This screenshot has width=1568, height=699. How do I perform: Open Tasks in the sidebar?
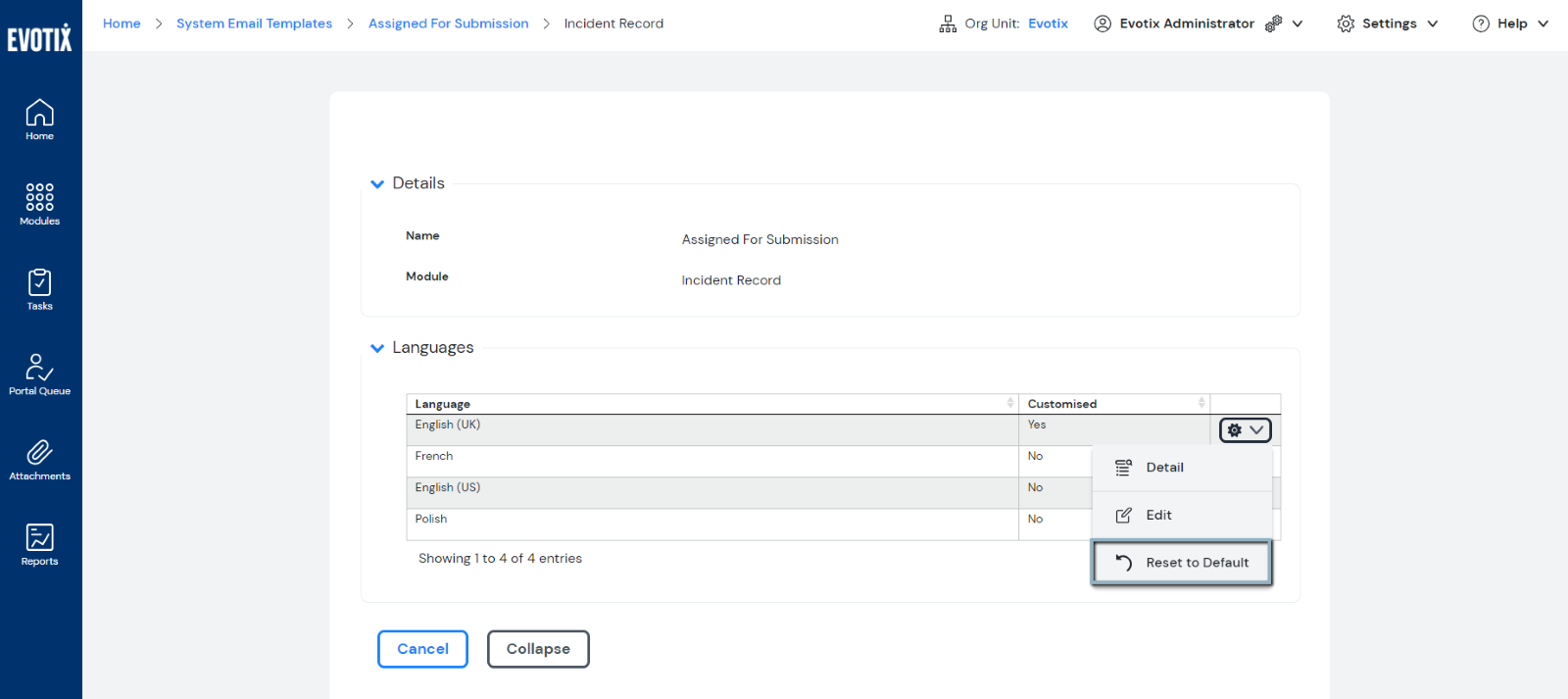pyautogui.click(x=40, y=289)
